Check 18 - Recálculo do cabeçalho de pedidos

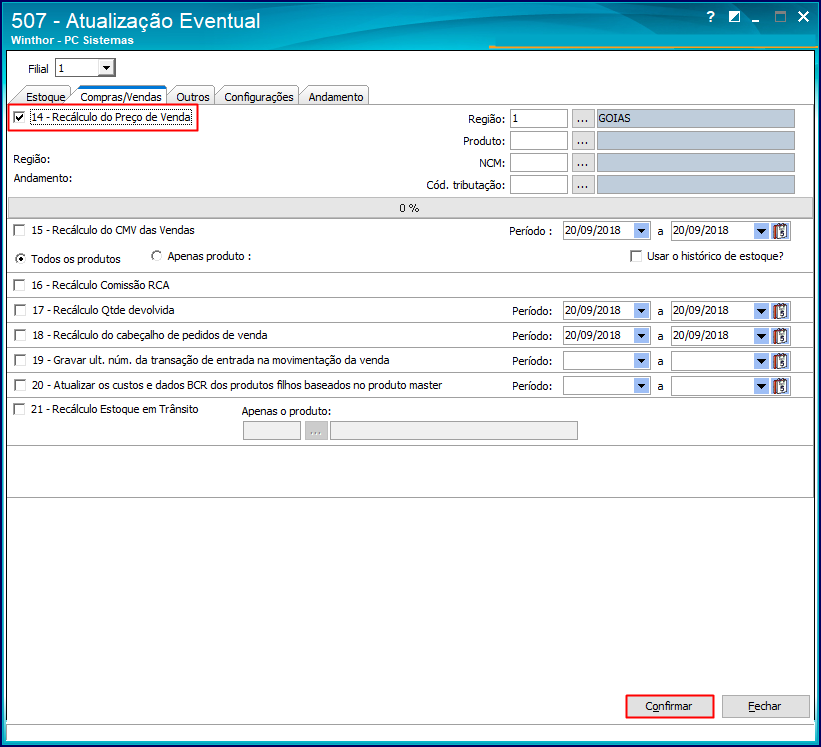19,336
